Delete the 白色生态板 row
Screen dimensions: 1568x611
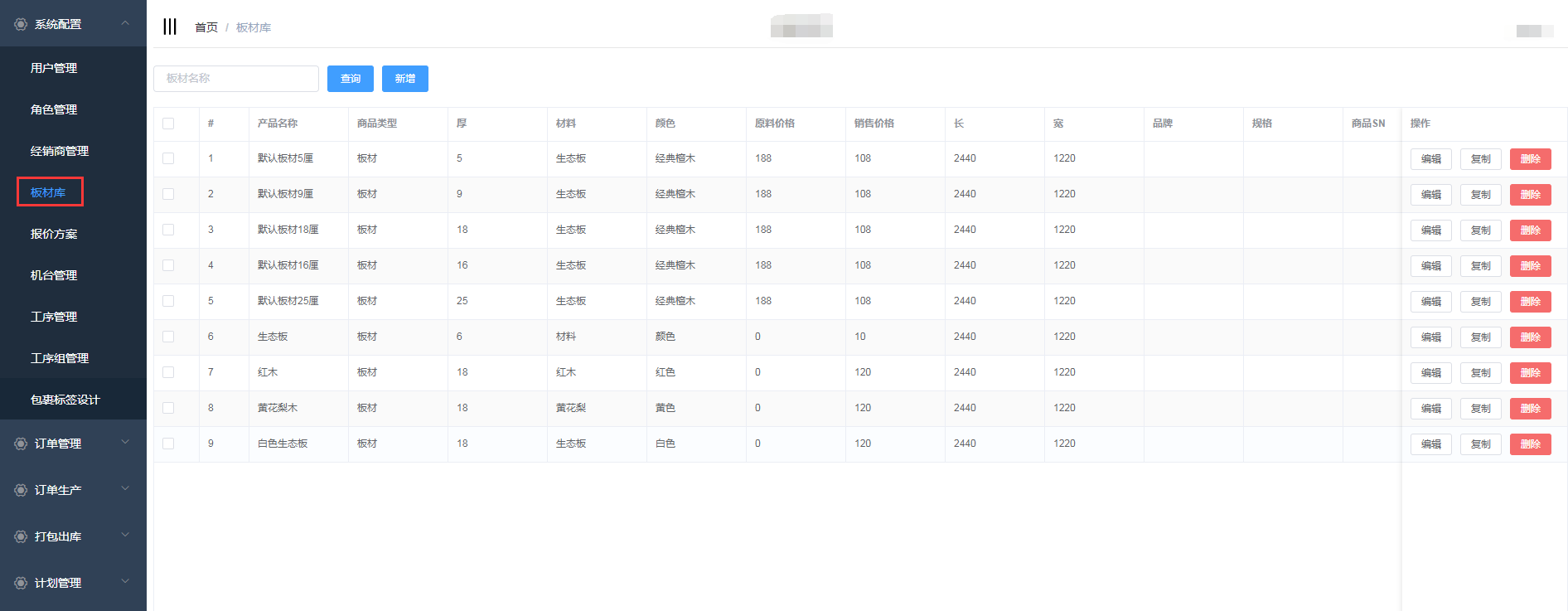click(x=1530, y=444)
